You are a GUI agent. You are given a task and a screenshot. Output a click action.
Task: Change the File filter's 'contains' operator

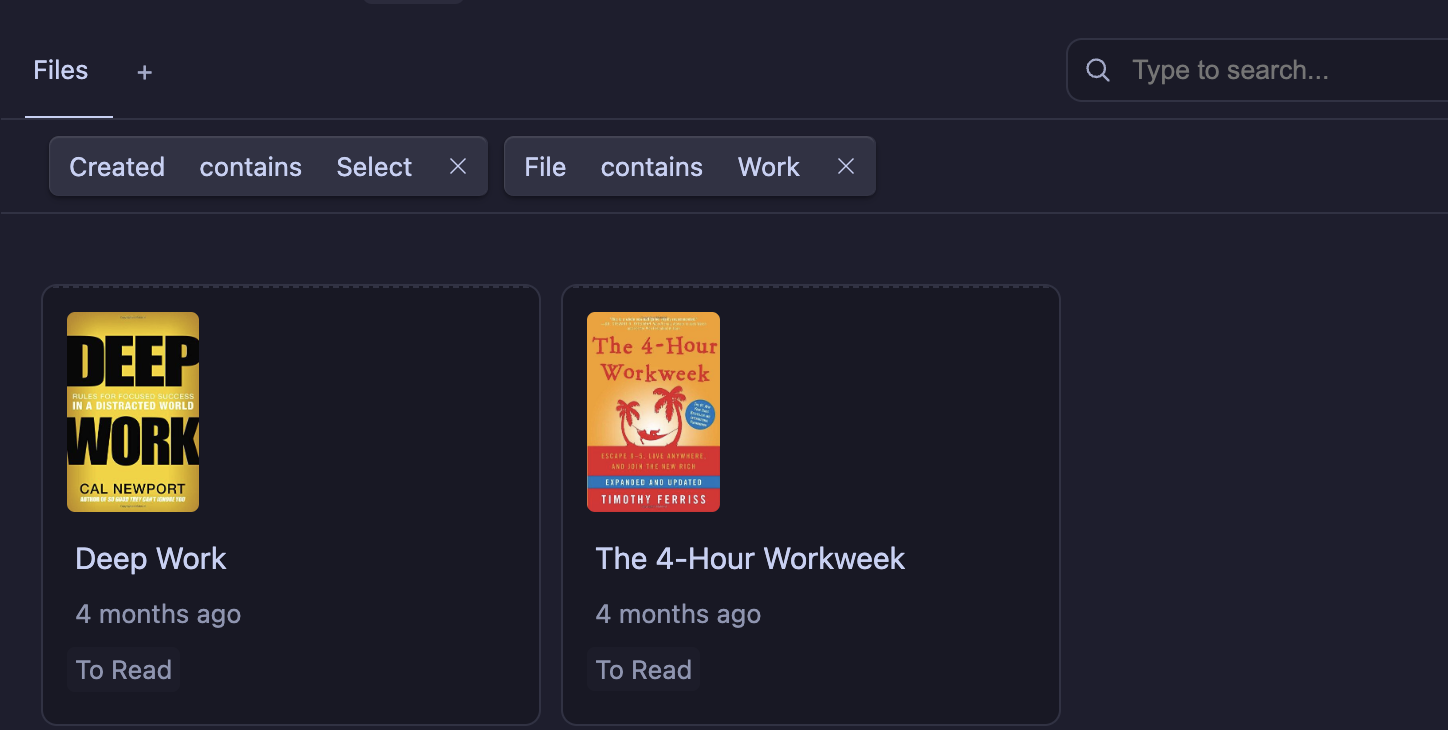(x=652, y=167)
